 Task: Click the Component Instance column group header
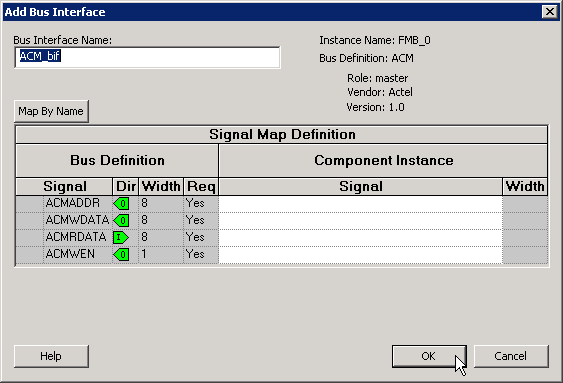[x=383, y=160]
